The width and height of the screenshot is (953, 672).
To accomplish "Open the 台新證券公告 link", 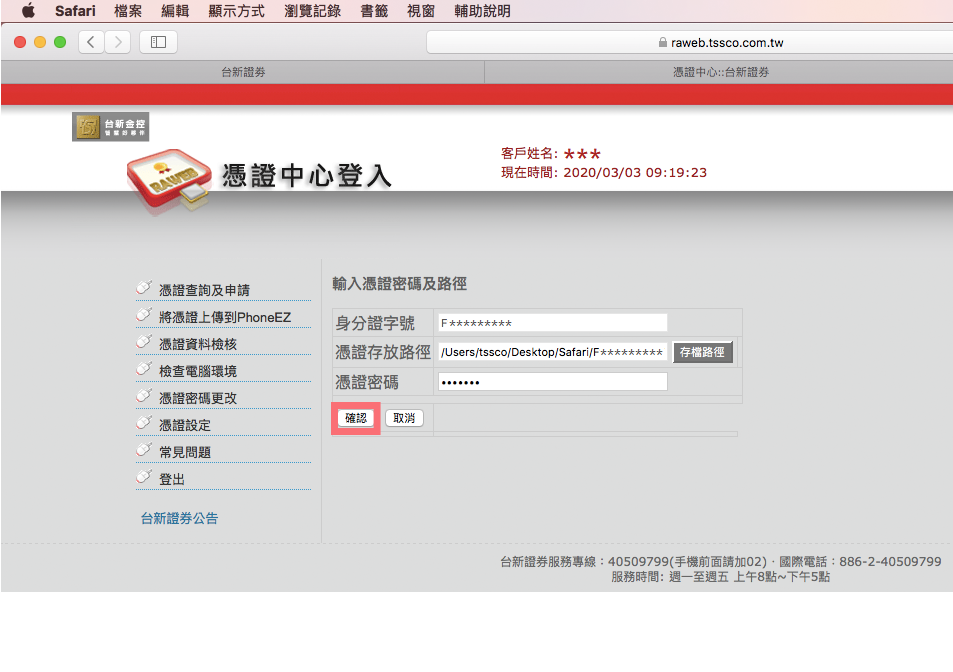I will tap(179, 518).
